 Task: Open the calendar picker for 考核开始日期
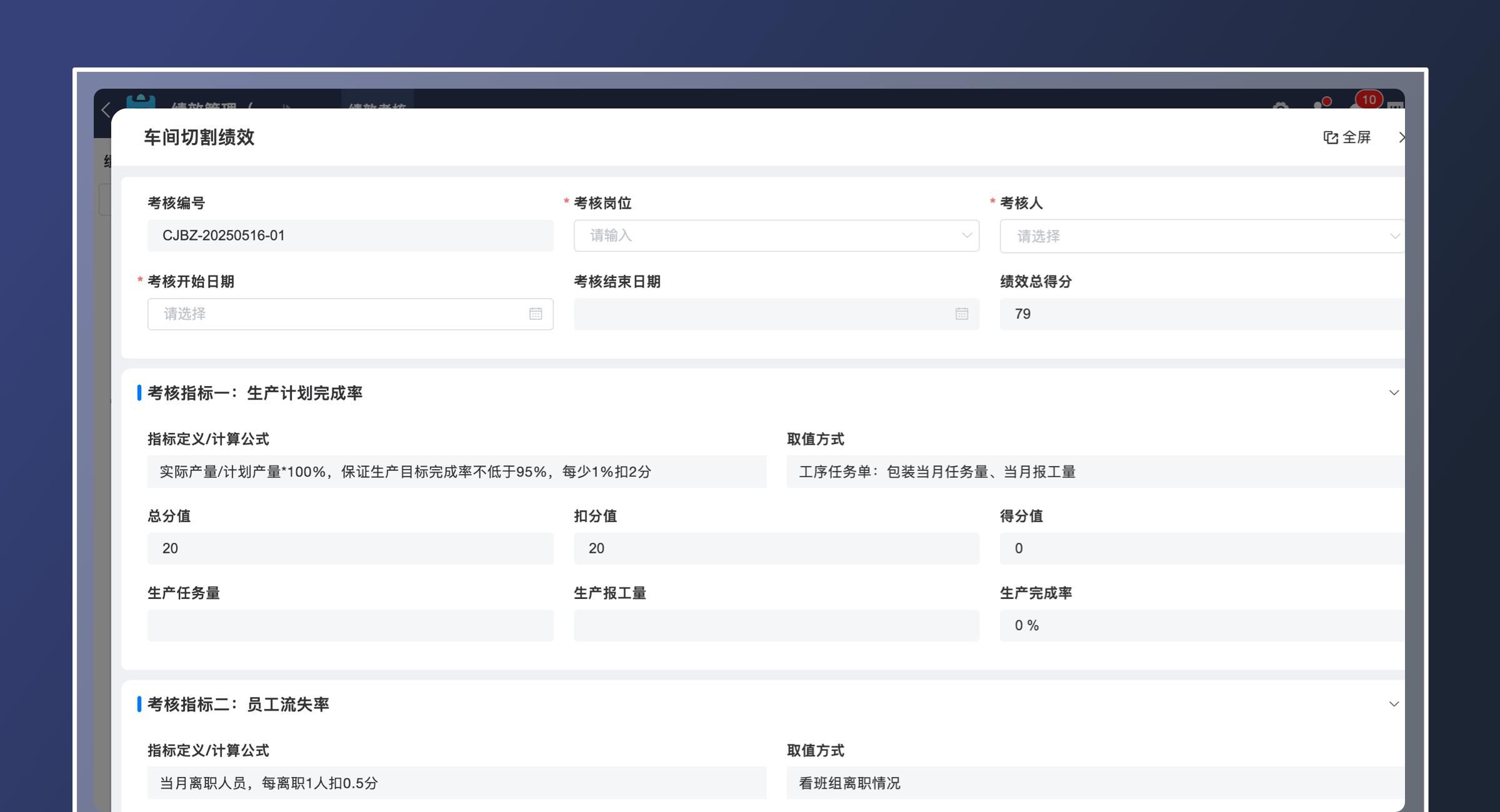coord(536,314)
